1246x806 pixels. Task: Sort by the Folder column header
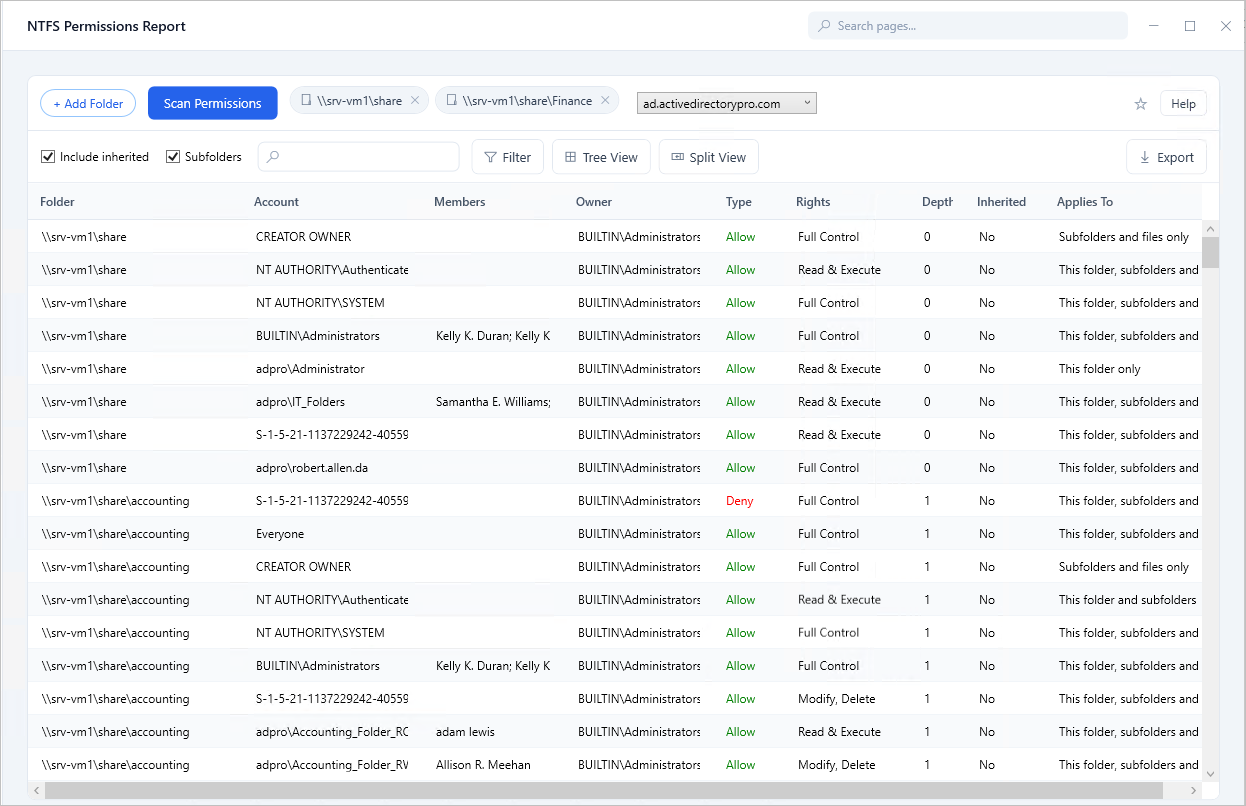57,202
